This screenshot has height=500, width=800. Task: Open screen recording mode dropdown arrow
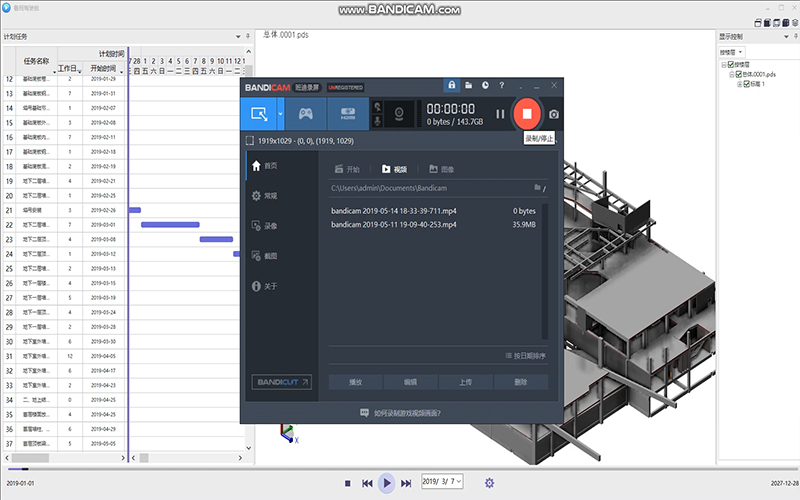coord(280,114)
